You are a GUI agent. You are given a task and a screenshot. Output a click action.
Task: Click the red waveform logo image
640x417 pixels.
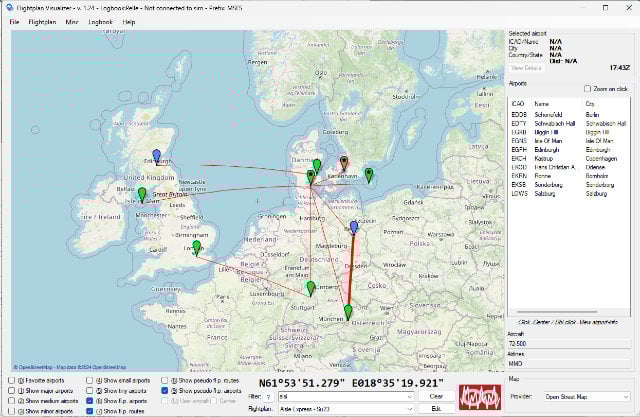point(480,397)
